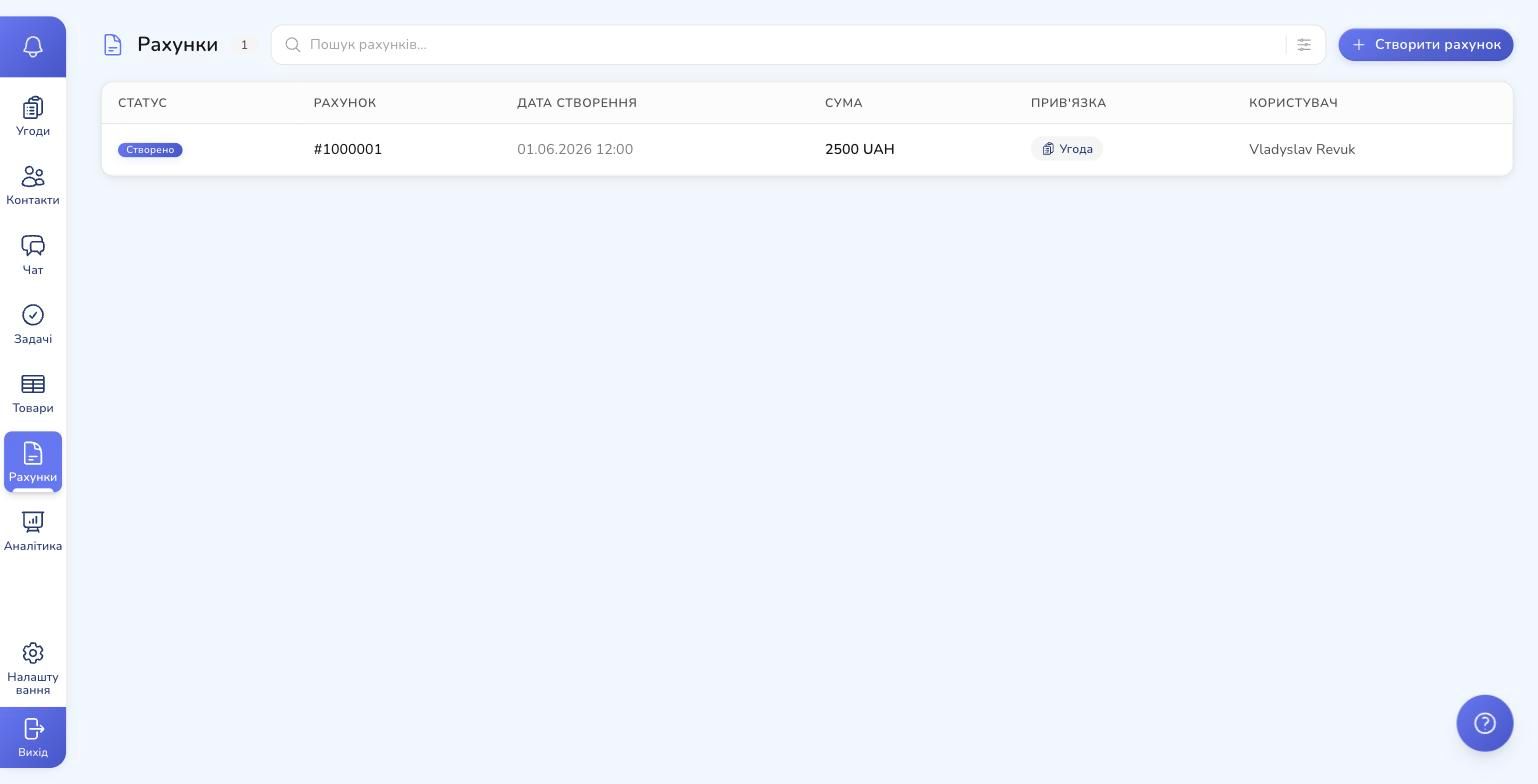Open the search filter sliders icon

click(x=1304, y=45)
